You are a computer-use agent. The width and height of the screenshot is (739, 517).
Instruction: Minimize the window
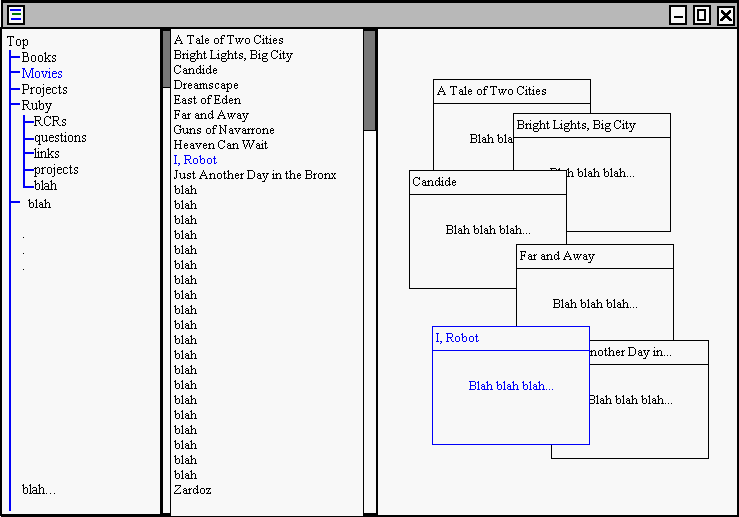pos(678,15)
